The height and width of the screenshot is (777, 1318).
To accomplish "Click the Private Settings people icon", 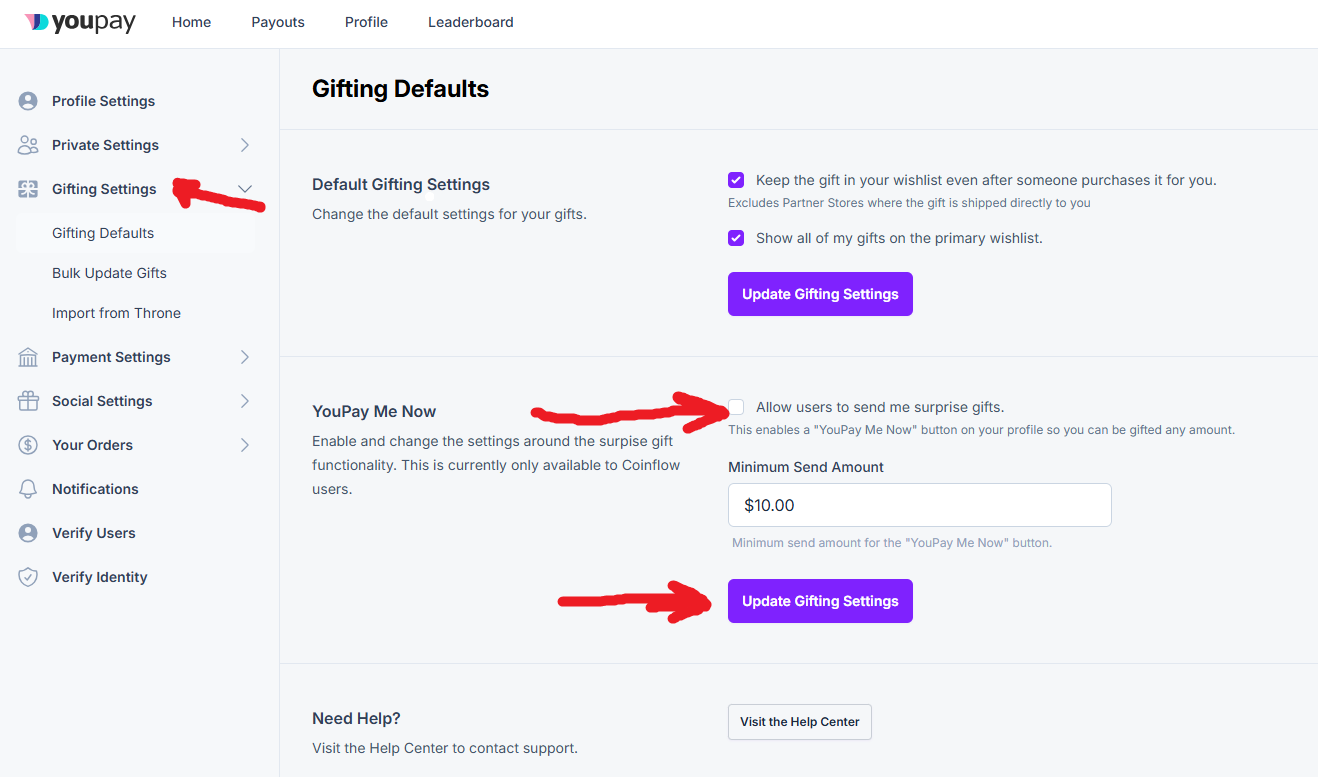I will (28, 145).
